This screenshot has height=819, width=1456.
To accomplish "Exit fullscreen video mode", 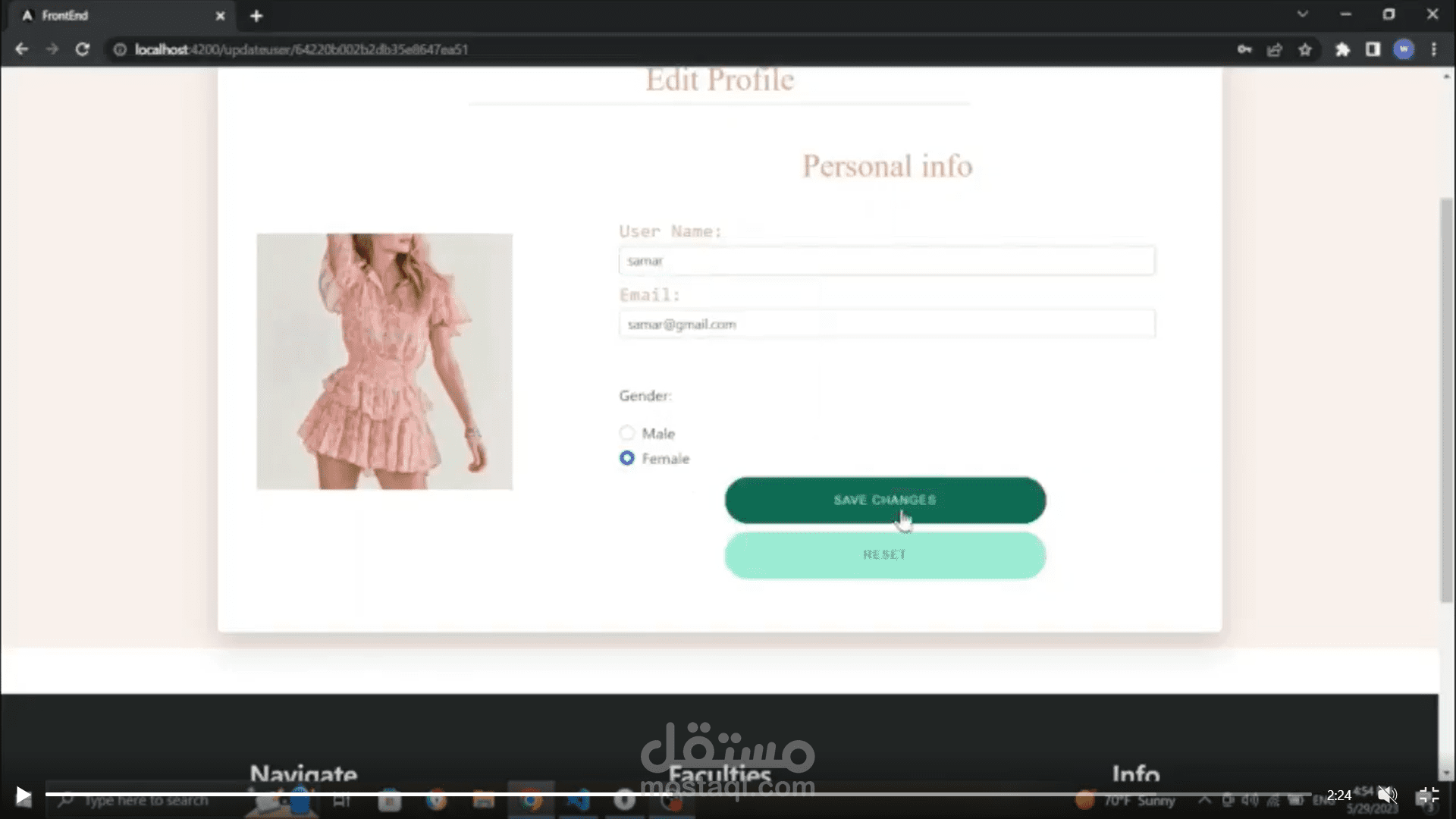I will click(x=1427, y=795).
